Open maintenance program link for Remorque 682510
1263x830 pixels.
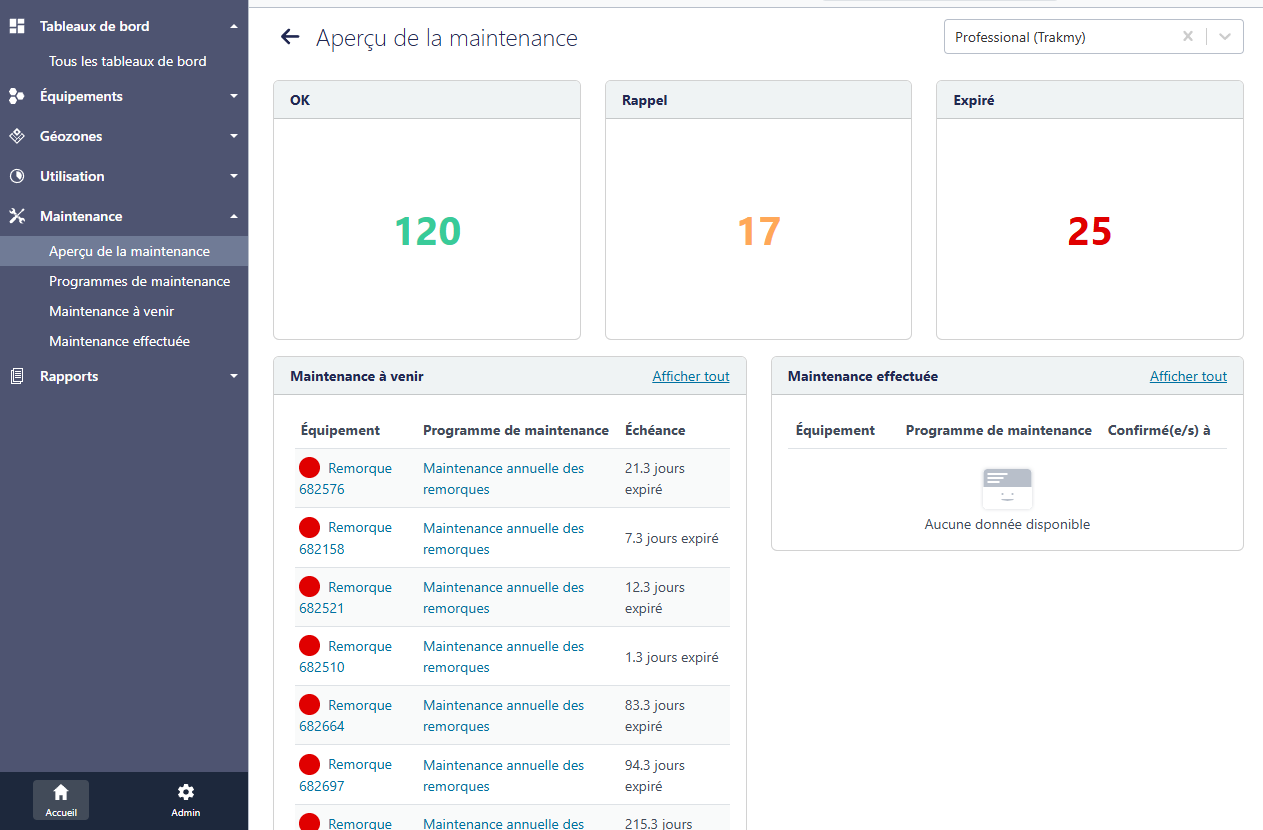pos(503,656)
